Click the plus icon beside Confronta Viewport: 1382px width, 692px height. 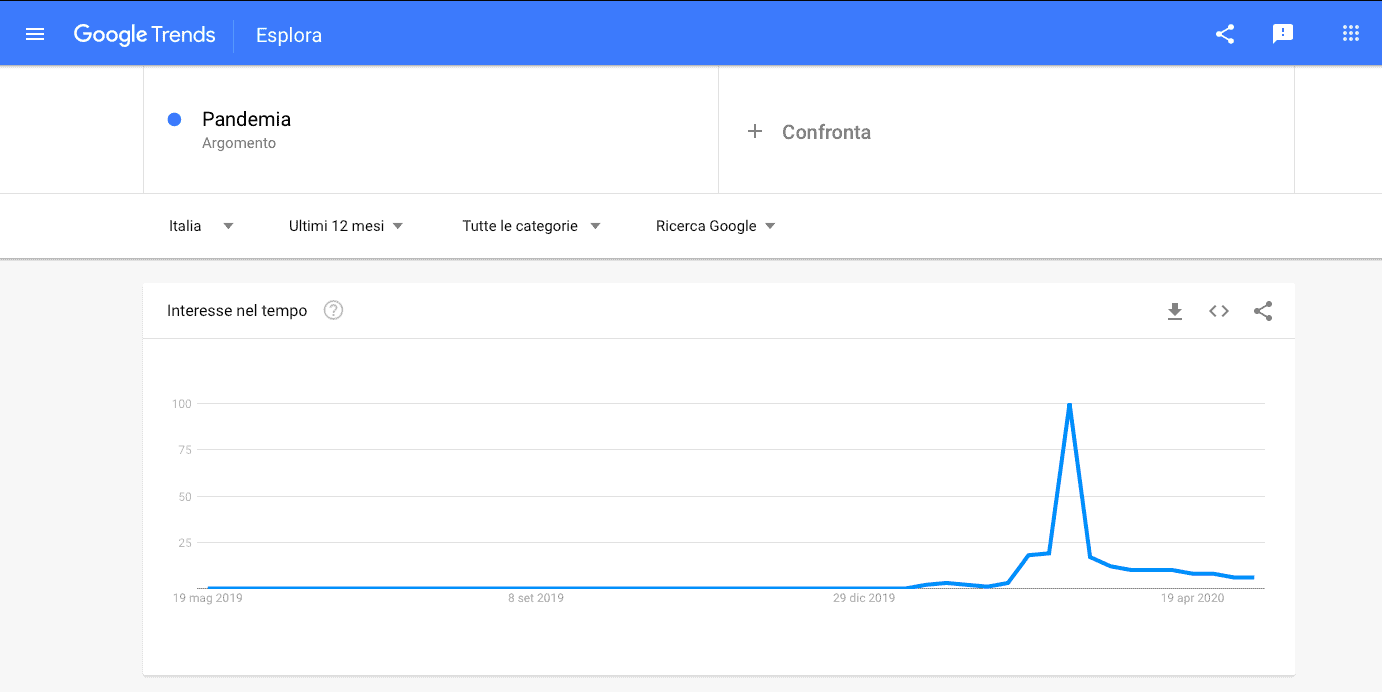coord(755,132)
